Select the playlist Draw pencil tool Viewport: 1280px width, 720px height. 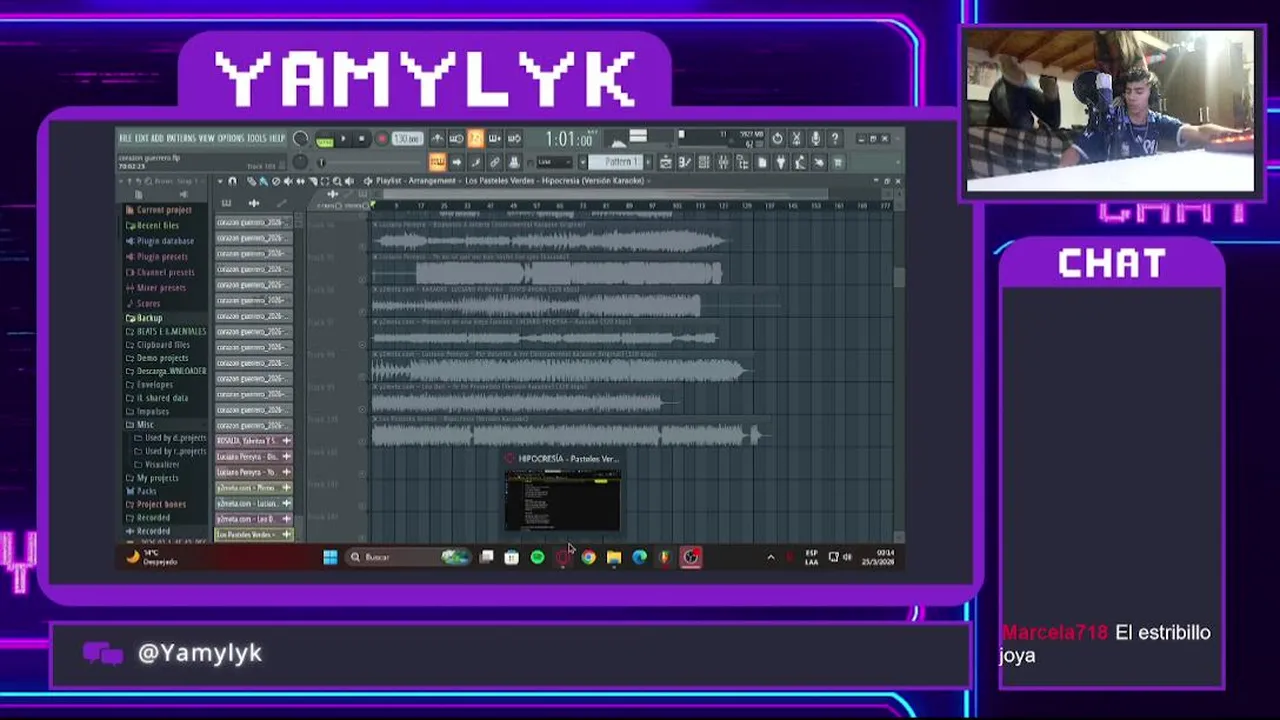coord(251,181)
